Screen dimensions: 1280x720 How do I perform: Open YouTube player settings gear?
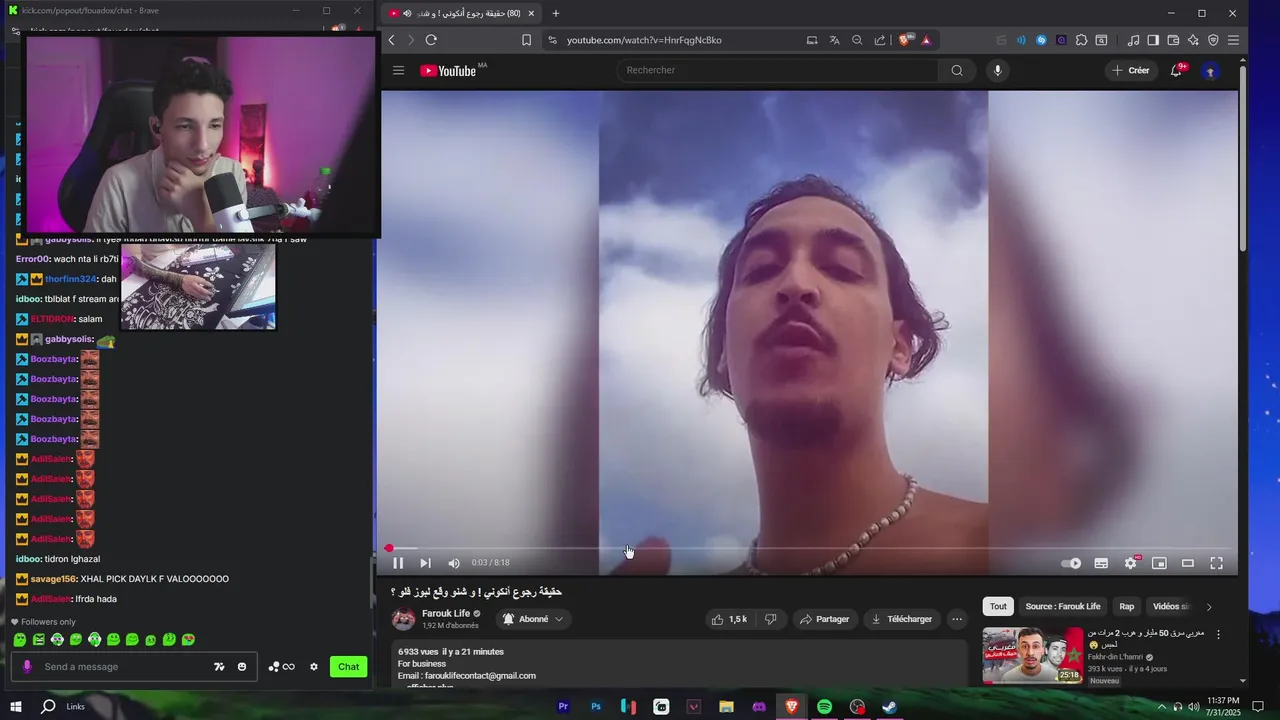(x=1130, y=563)
